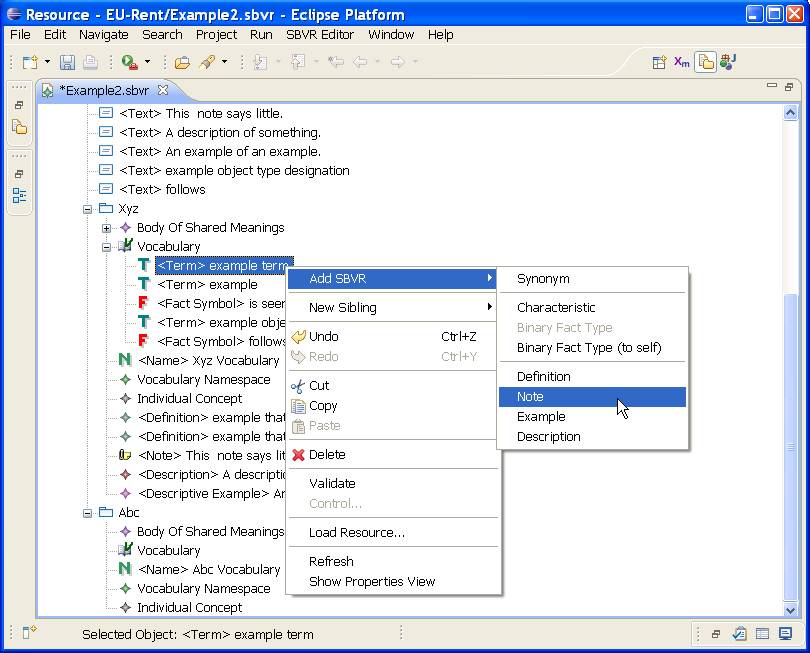Click the Java perspective icon
Image resolution: width=810 pixels, height=653 pixels.
point(728,62)
